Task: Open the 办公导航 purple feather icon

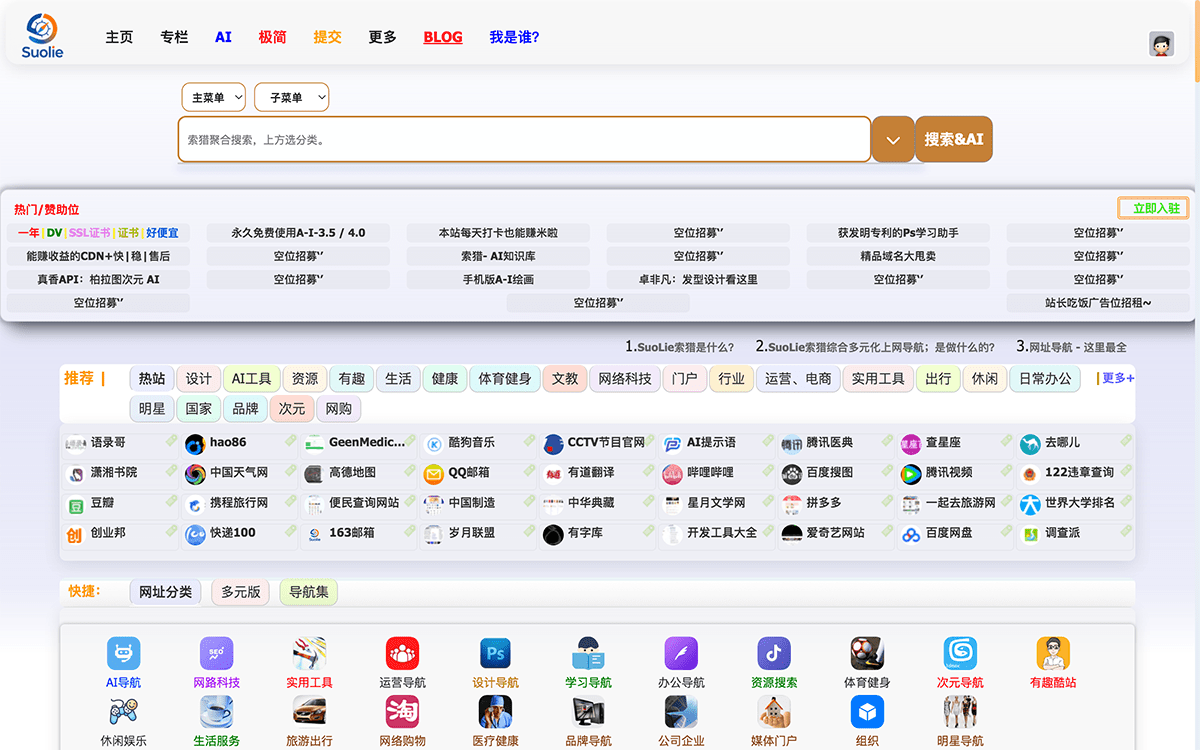Action: (x=681, y=654)
